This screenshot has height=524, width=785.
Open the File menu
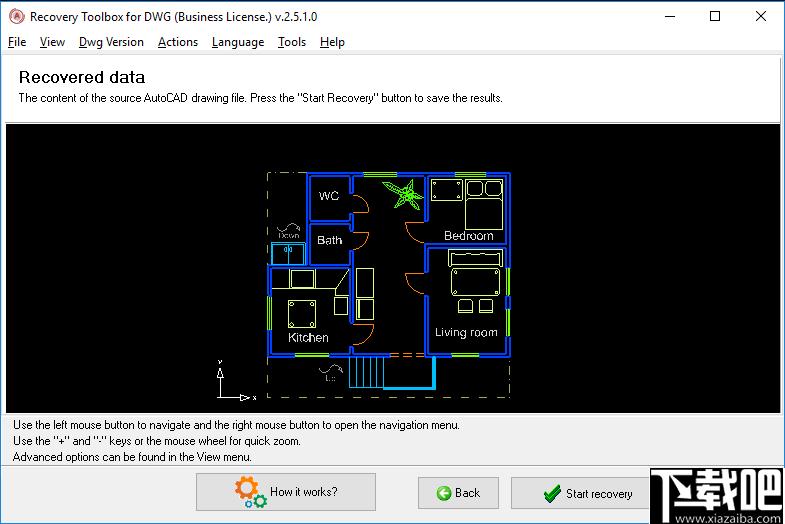(x=17, y=42)
